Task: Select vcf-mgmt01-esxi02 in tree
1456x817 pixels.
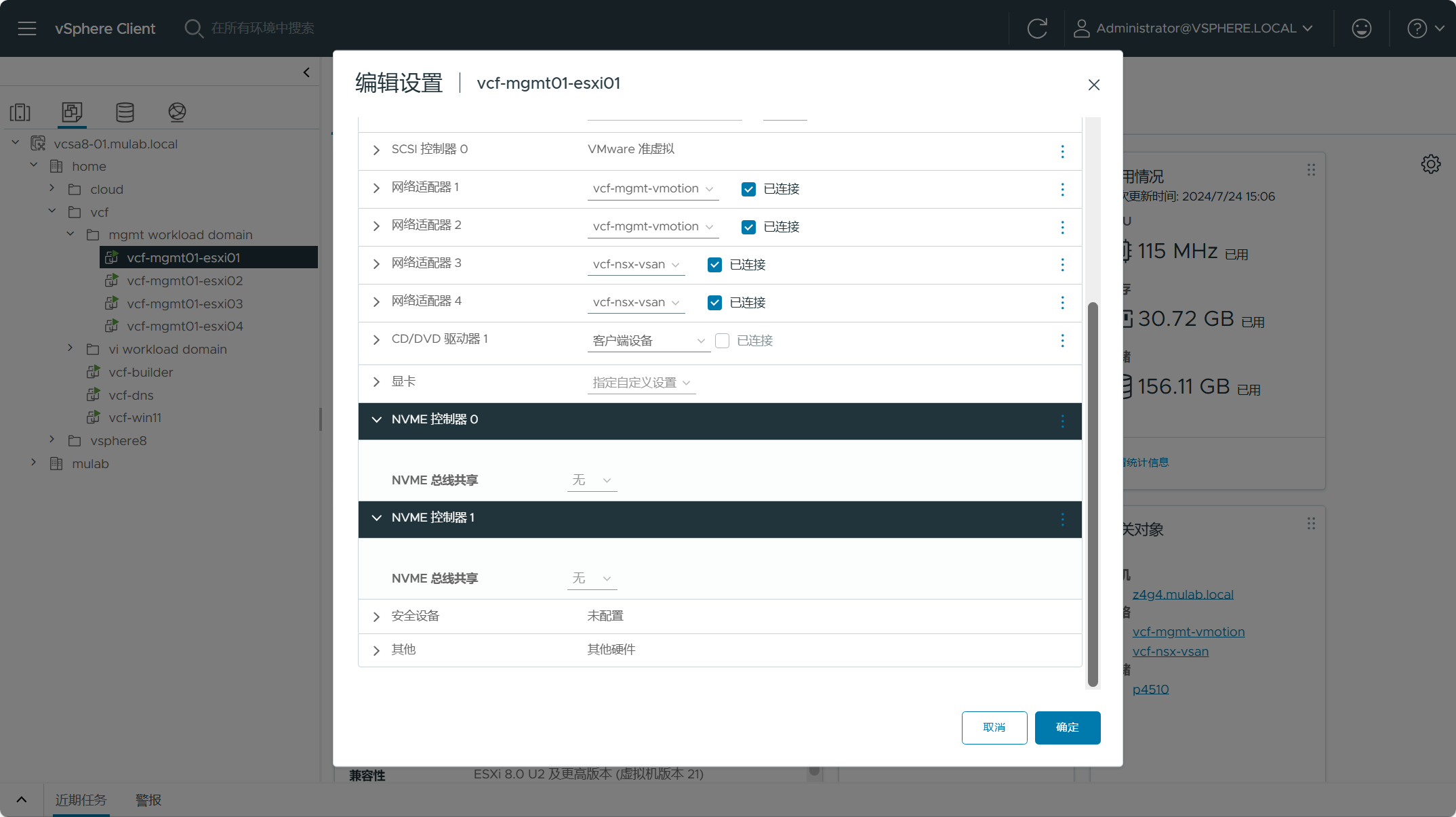Action: (x=184, y=280)
